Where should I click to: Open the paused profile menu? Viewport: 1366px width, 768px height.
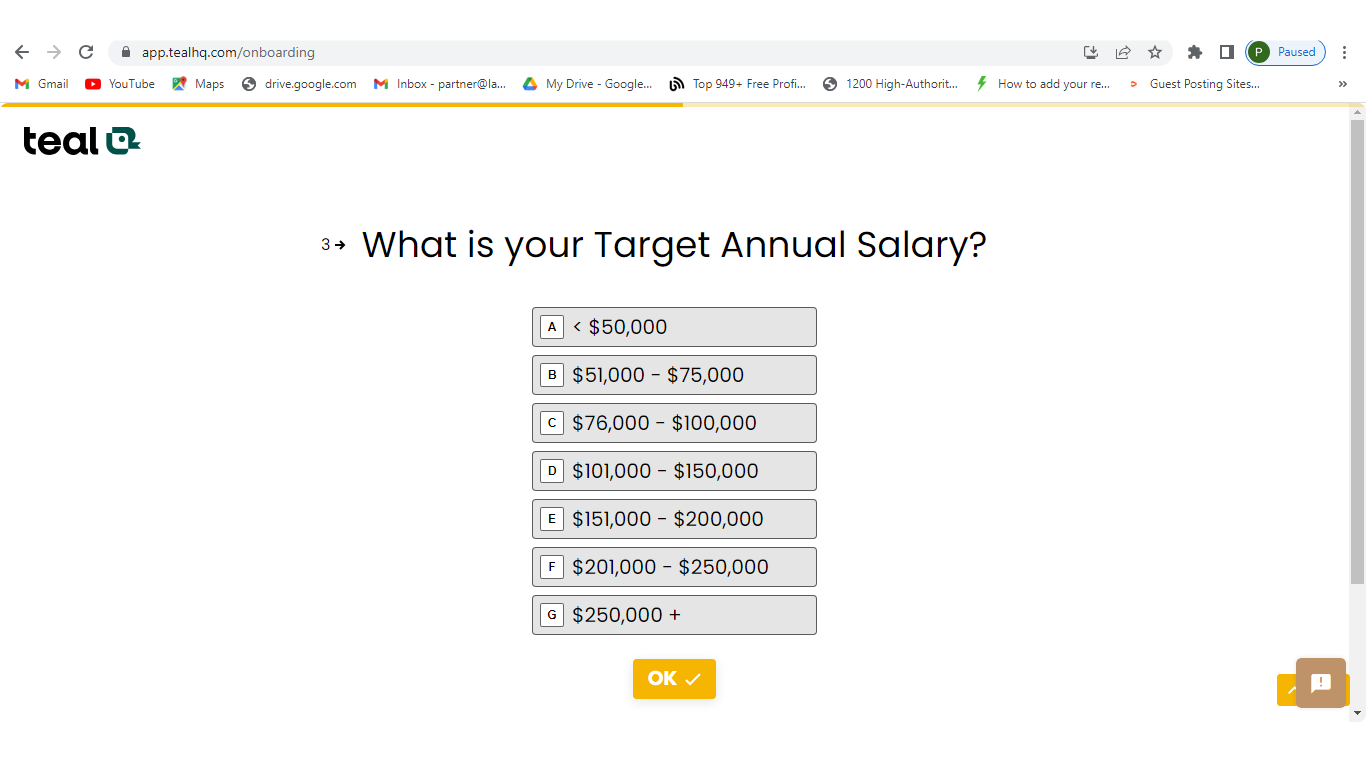(x=1286, y=52)
